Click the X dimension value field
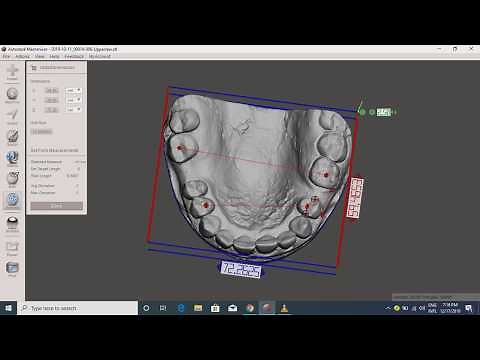 coord(52,91)
